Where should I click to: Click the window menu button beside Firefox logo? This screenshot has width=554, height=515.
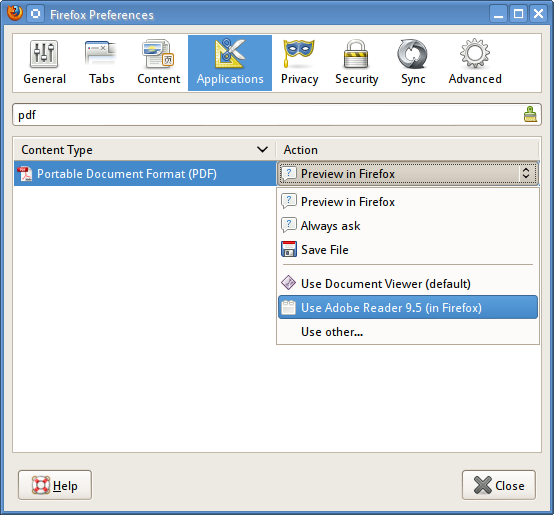tap(35, 14)
